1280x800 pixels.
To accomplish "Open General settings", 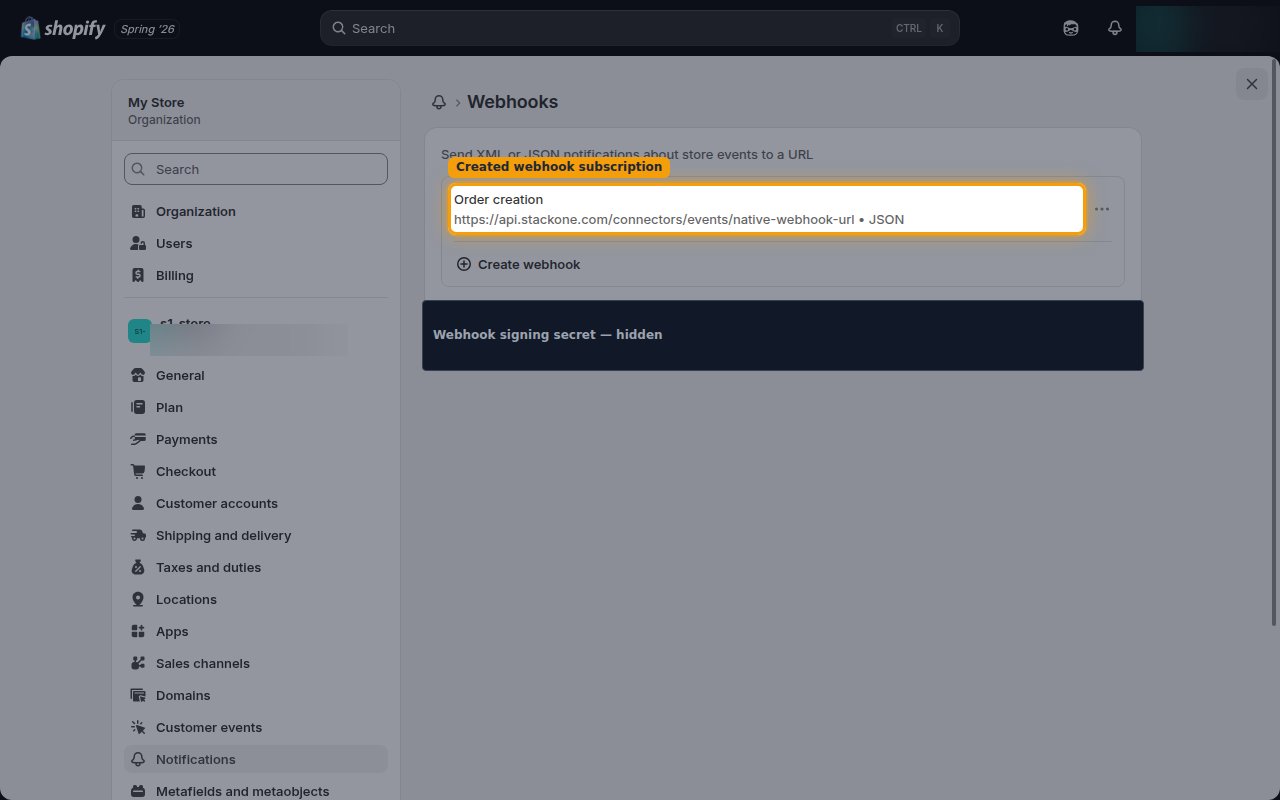I will (256, 375).
